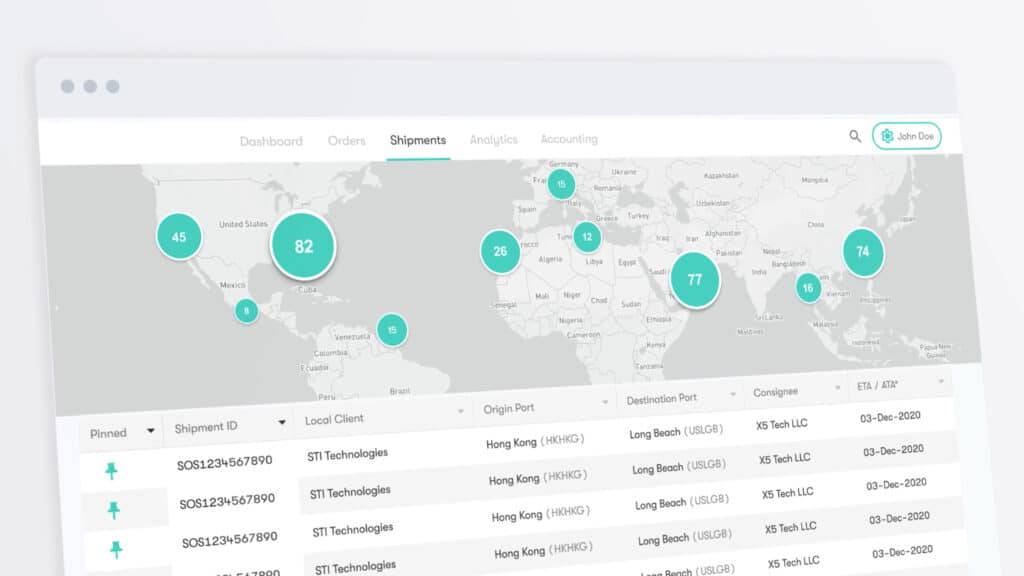Click second row 03-Dec-2020 date

[x=893, y=451]
